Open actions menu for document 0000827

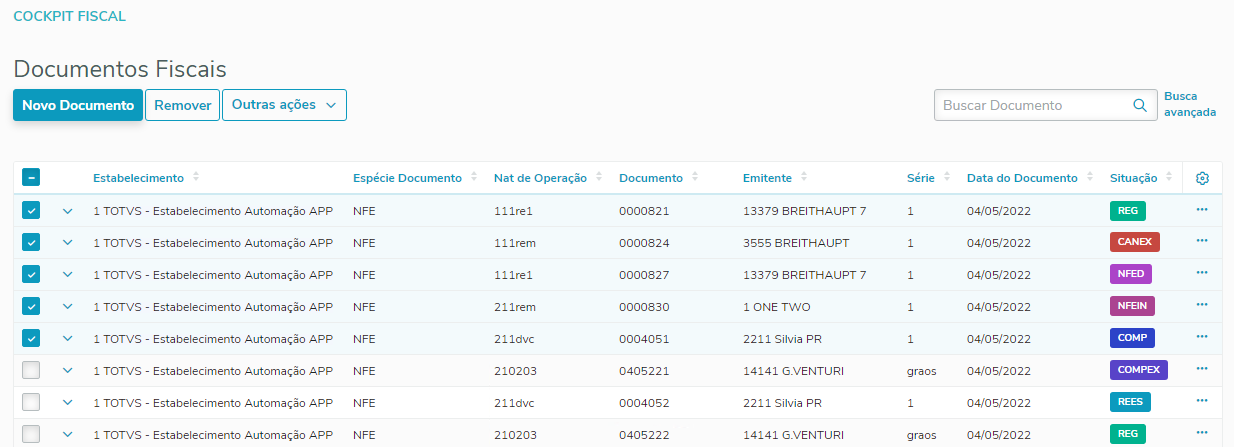pyautogui.click(x=1202, y=274)
